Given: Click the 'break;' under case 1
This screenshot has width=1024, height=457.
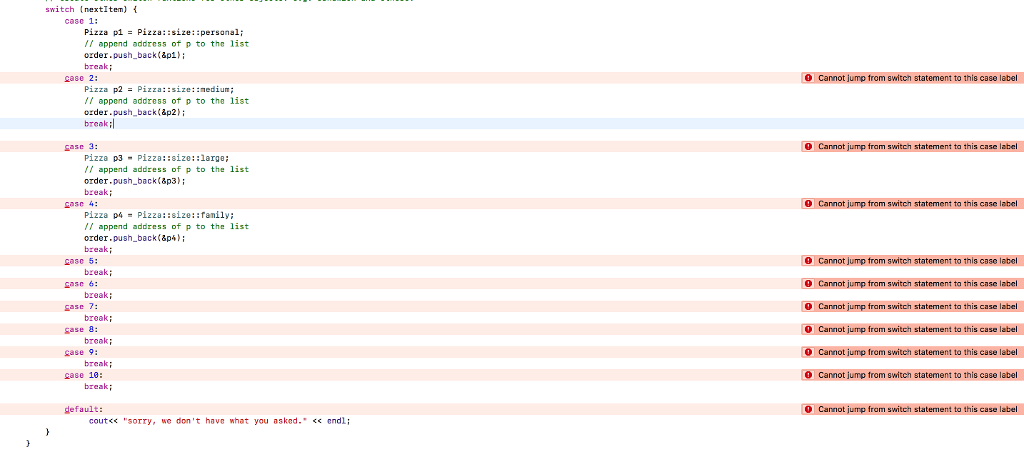Looking at the screenshot, I should point(98,67).
